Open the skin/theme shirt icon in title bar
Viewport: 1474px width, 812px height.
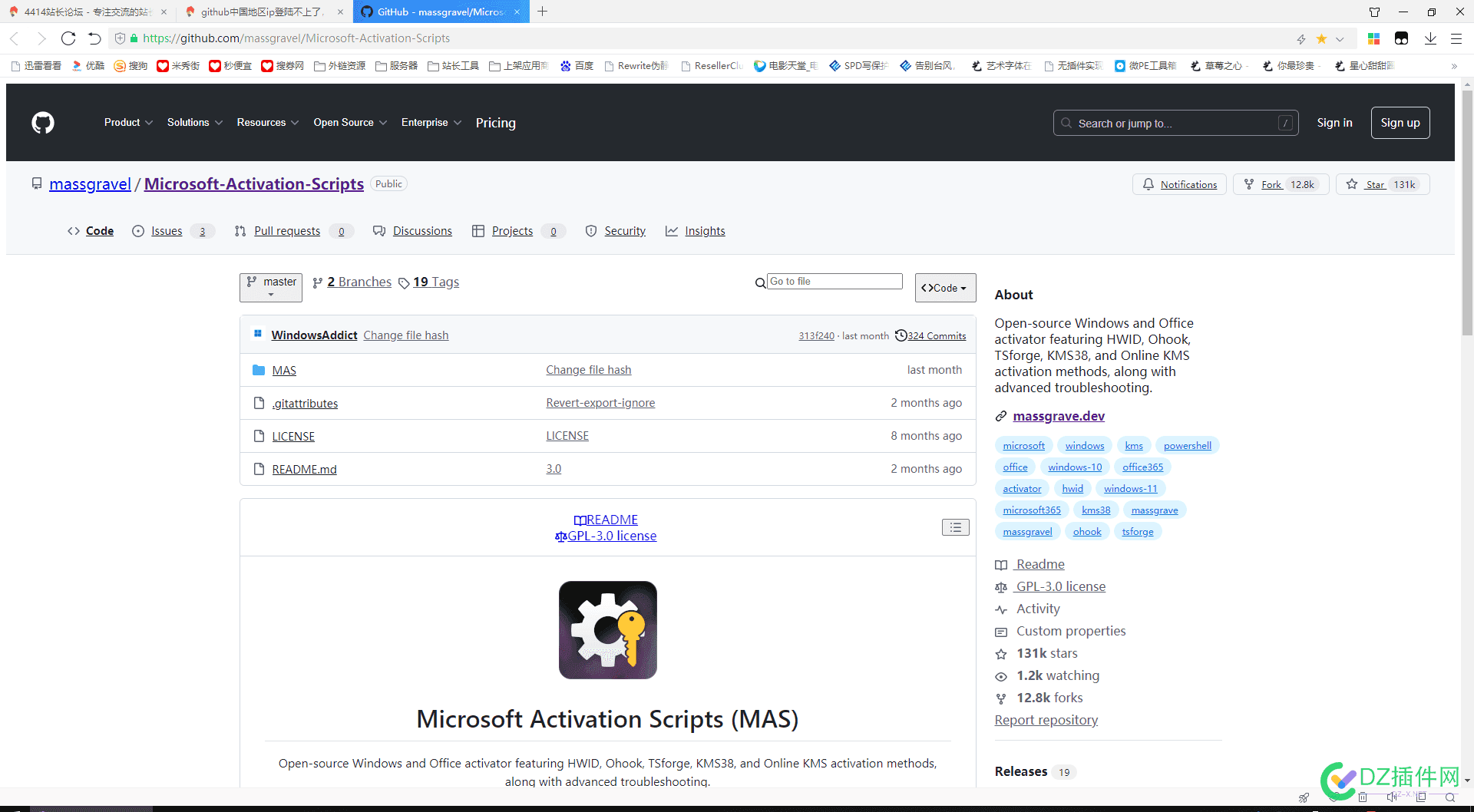[x=1374, y=12]
